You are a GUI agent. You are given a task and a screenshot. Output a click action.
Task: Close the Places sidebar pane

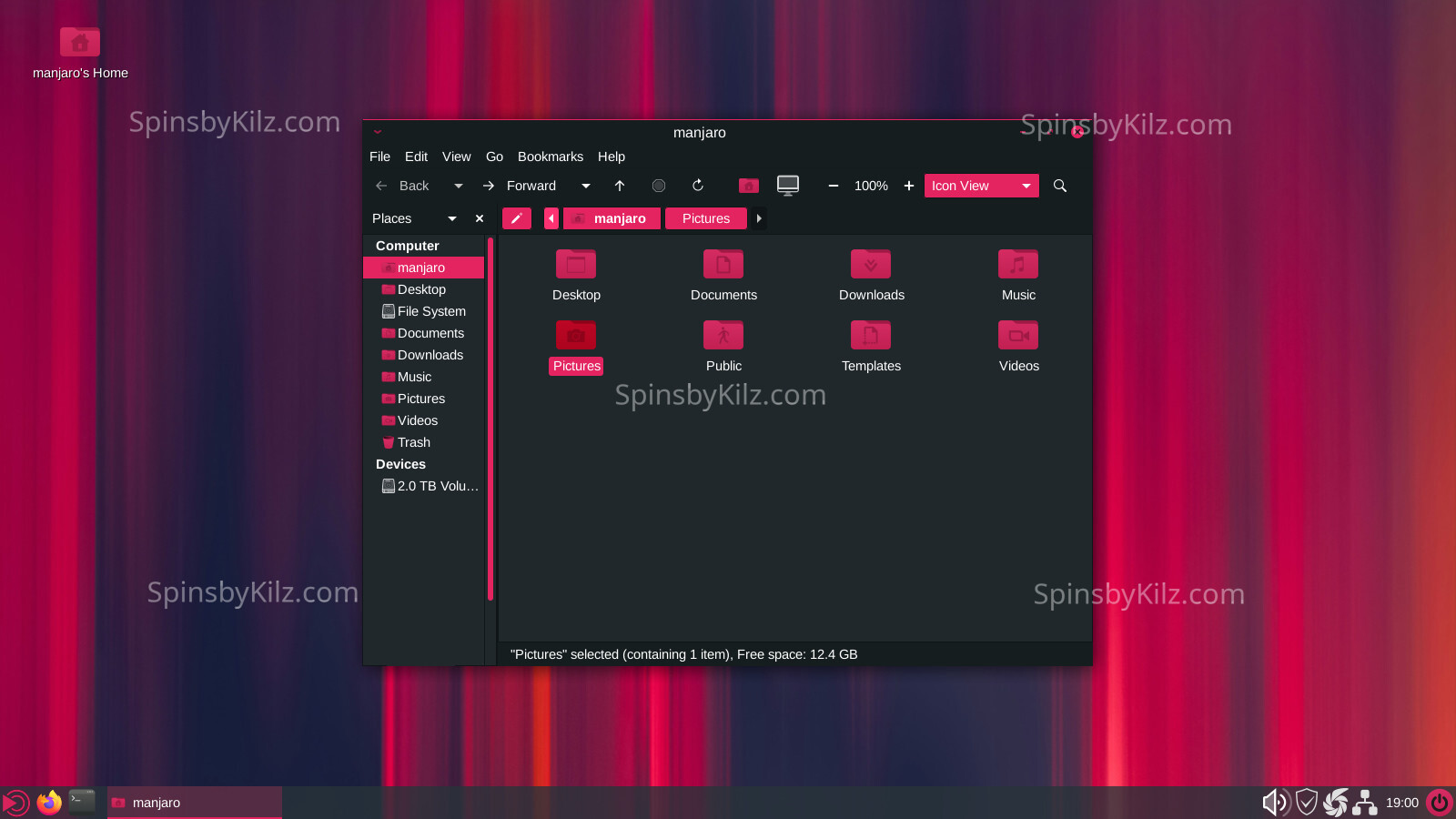tap(480, 218)
